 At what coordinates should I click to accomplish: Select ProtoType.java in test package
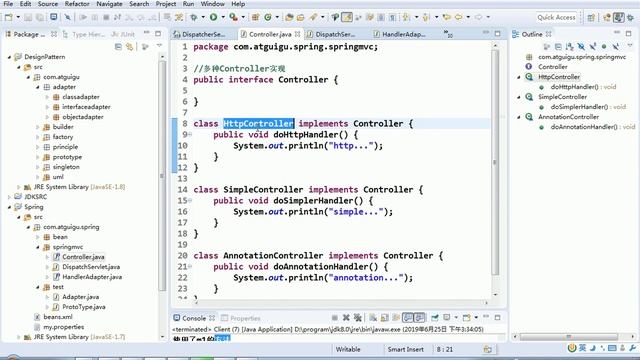[x=84, y=307]
